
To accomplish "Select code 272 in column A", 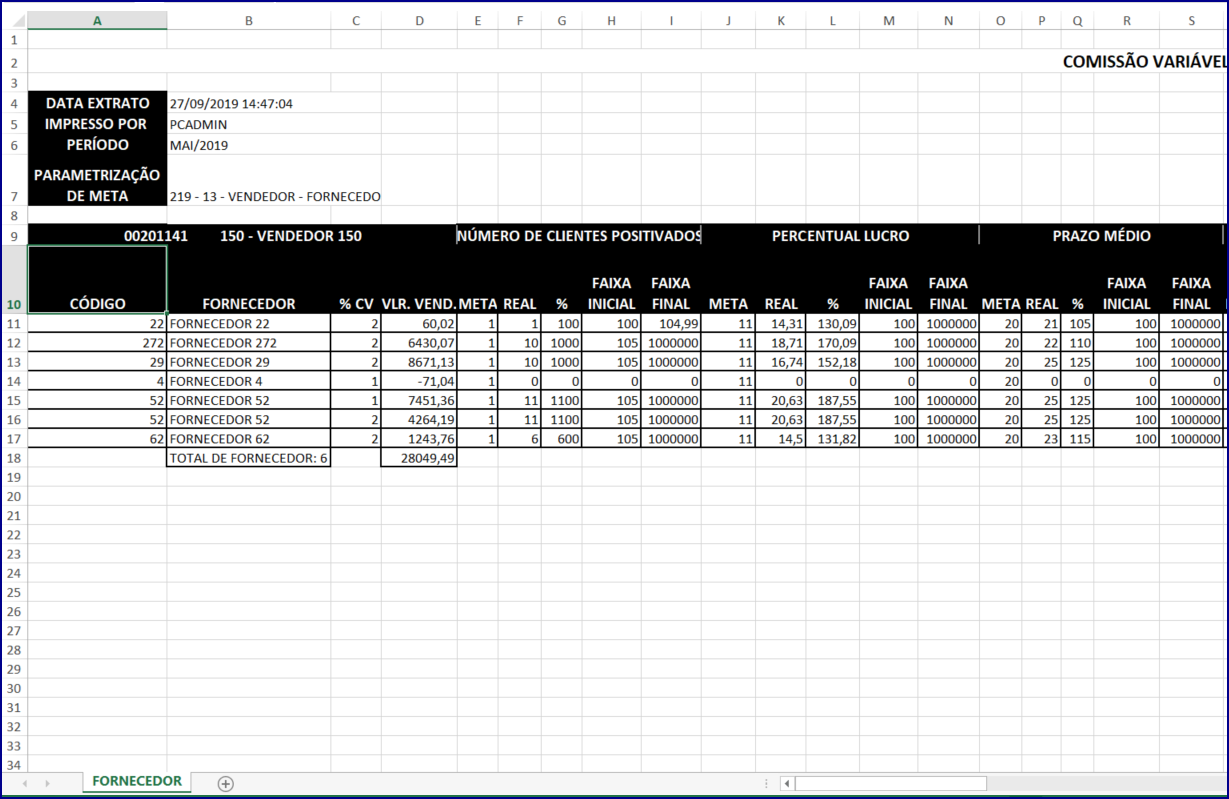I will tap(97, 343).
